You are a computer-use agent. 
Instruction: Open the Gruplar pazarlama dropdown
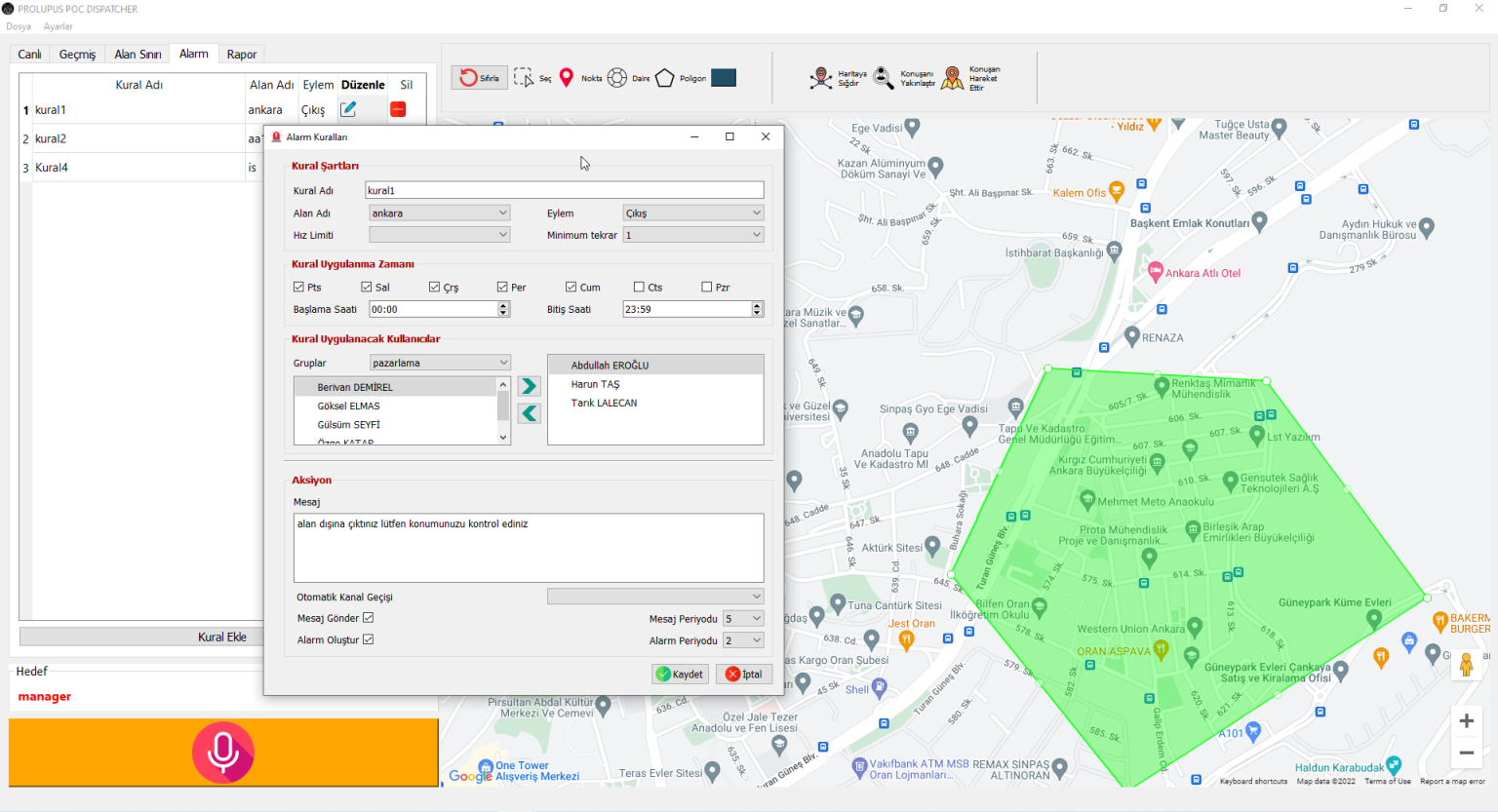click(440, 363)
